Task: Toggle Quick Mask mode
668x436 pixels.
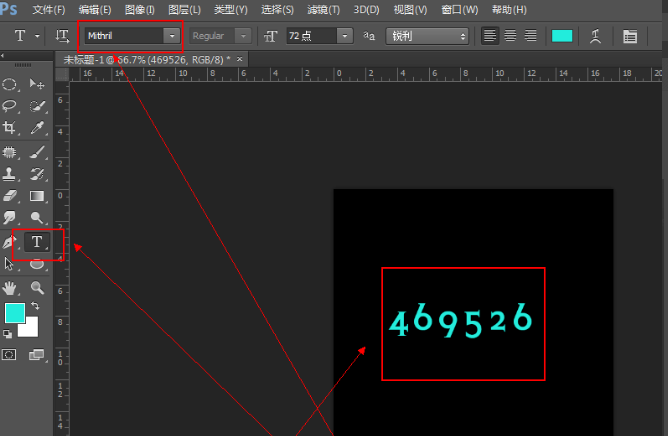Action: coord(9,355)
